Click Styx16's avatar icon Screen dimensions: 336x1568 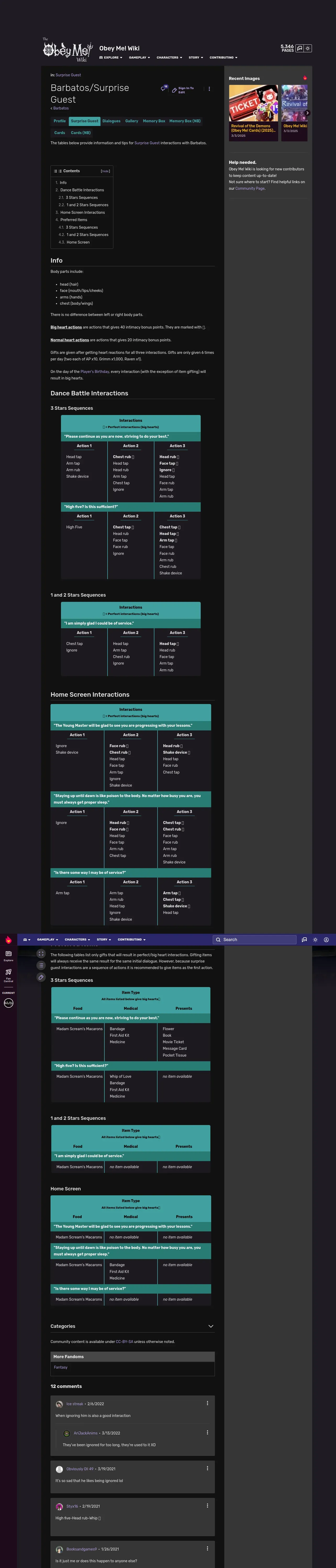click(x=59, y=1507)
